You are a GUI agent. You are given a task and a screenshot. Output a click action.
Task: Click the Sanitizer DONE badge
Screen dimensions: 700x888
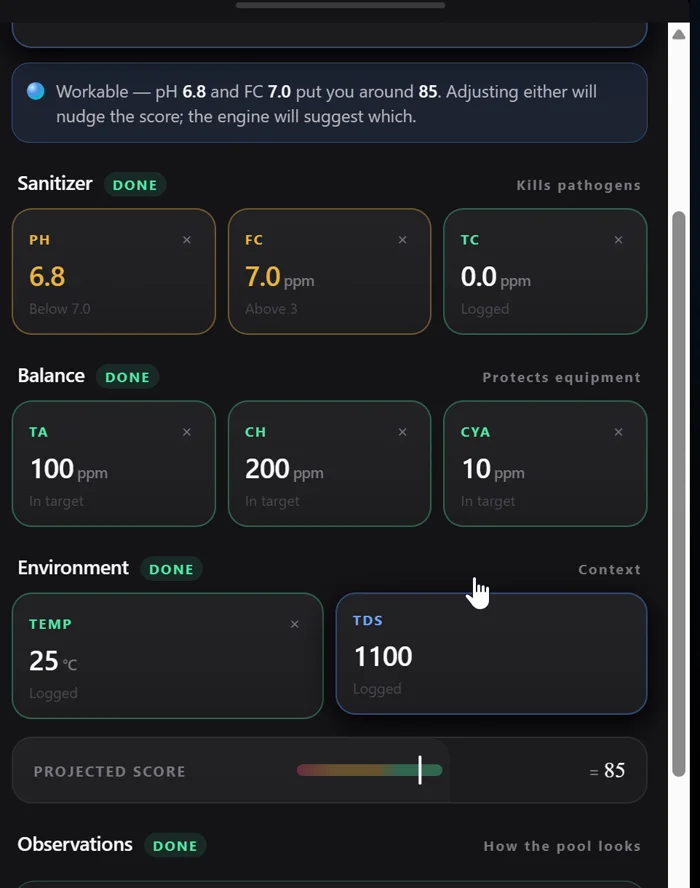pos(135,185)
